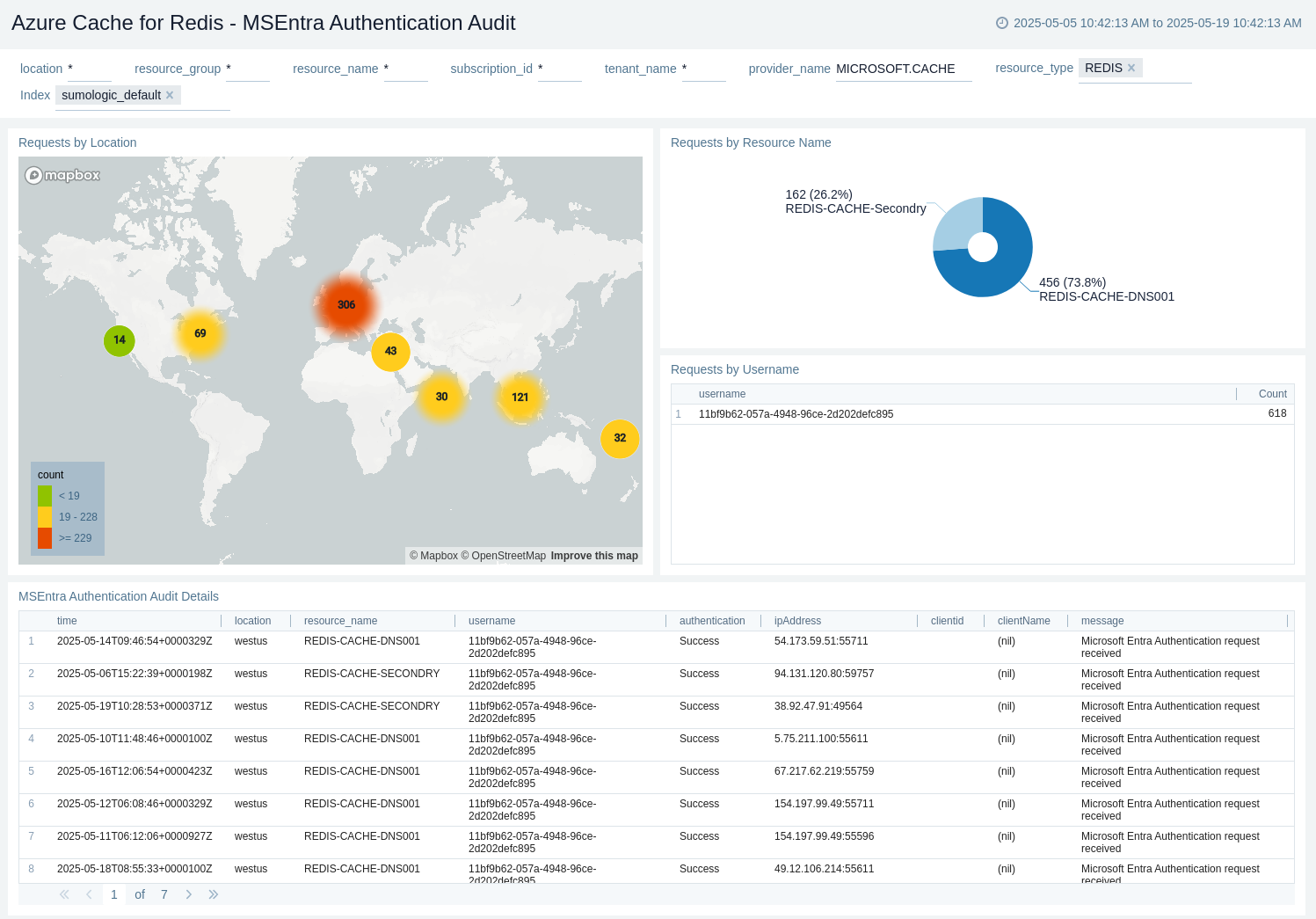Screen dimensions: 1316x919
Task: Select IP address 5.75.211.100:55611
Action: (821, 739)
